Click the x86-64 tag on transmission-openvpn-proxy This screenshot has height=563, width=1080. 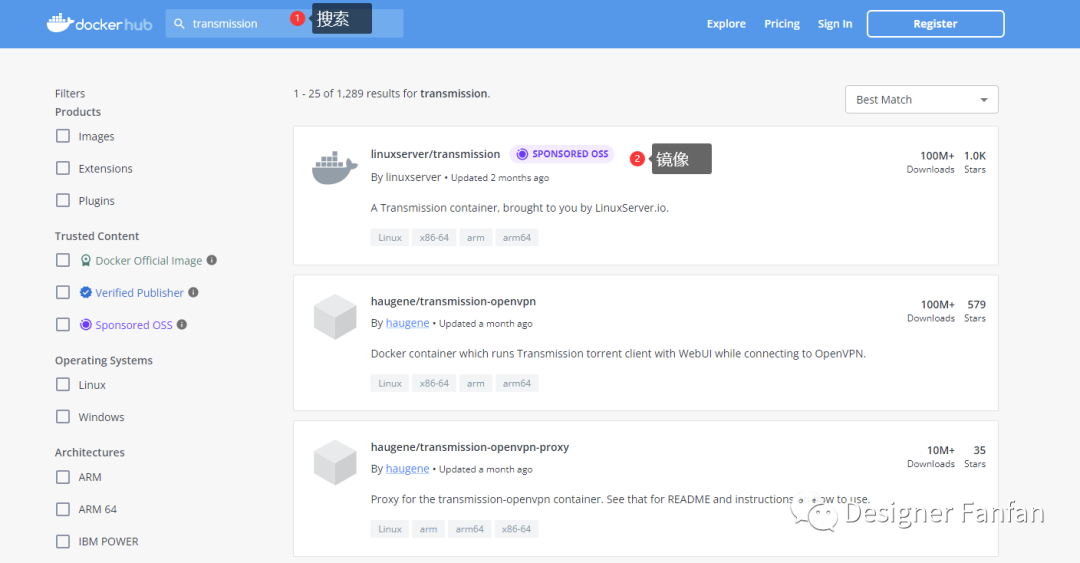click(517, 529)
